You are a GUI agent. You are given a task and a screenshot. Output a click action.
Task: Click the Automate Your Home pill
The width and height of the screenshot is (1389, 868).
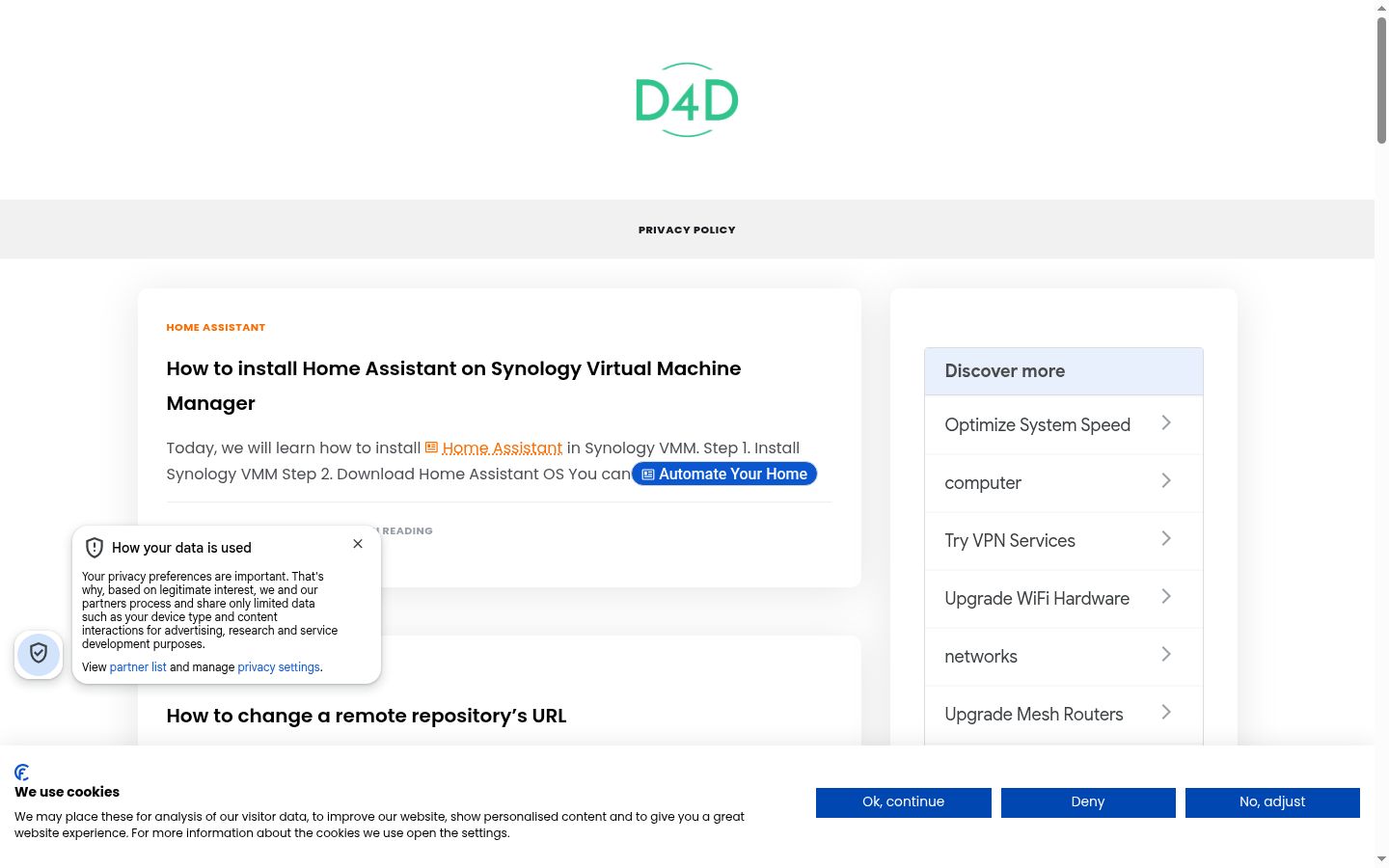[x=724, y=474]
